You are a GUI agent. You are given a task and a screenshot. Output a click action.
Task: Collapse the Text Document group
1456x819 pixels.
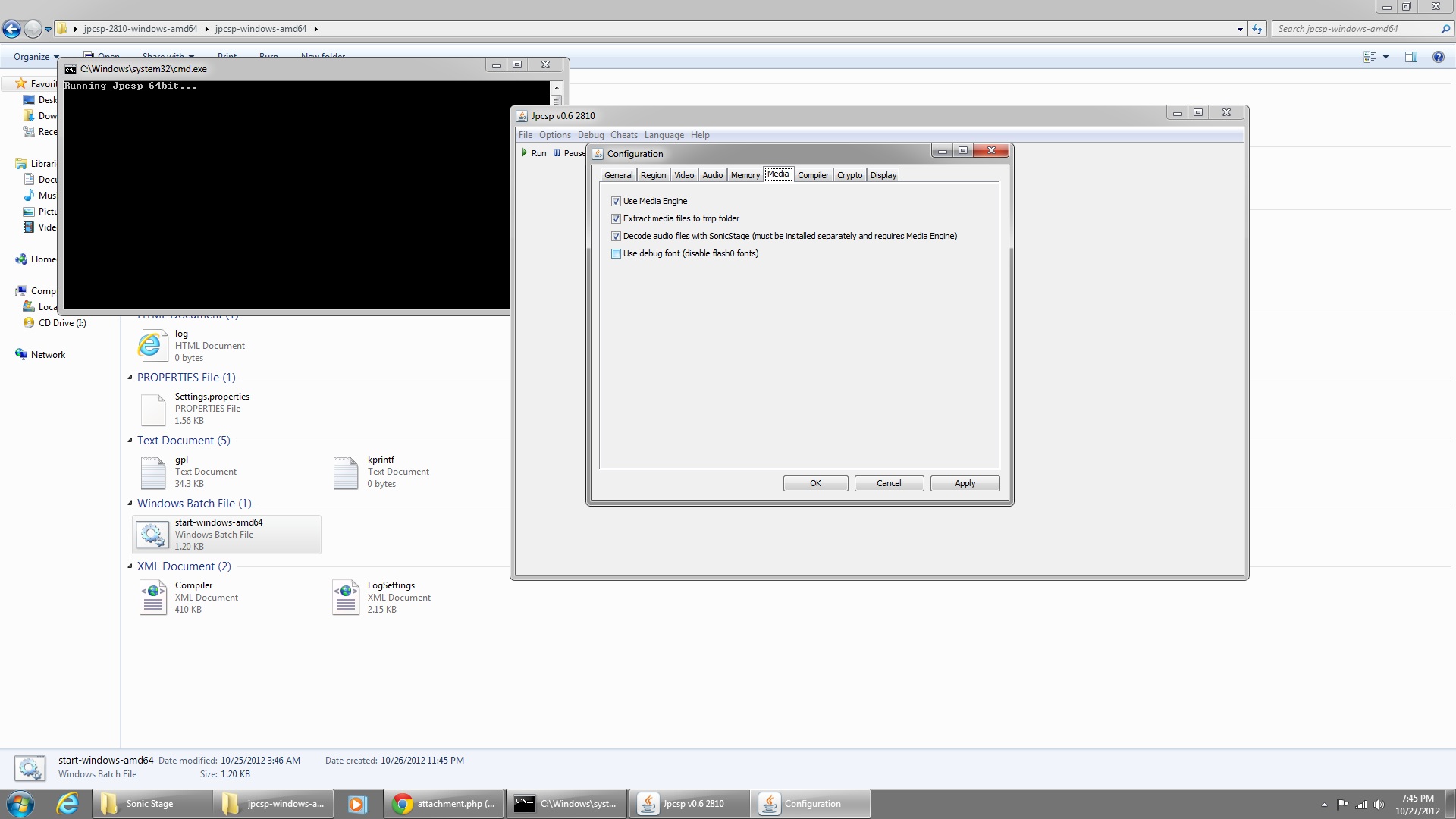point(130,441)
